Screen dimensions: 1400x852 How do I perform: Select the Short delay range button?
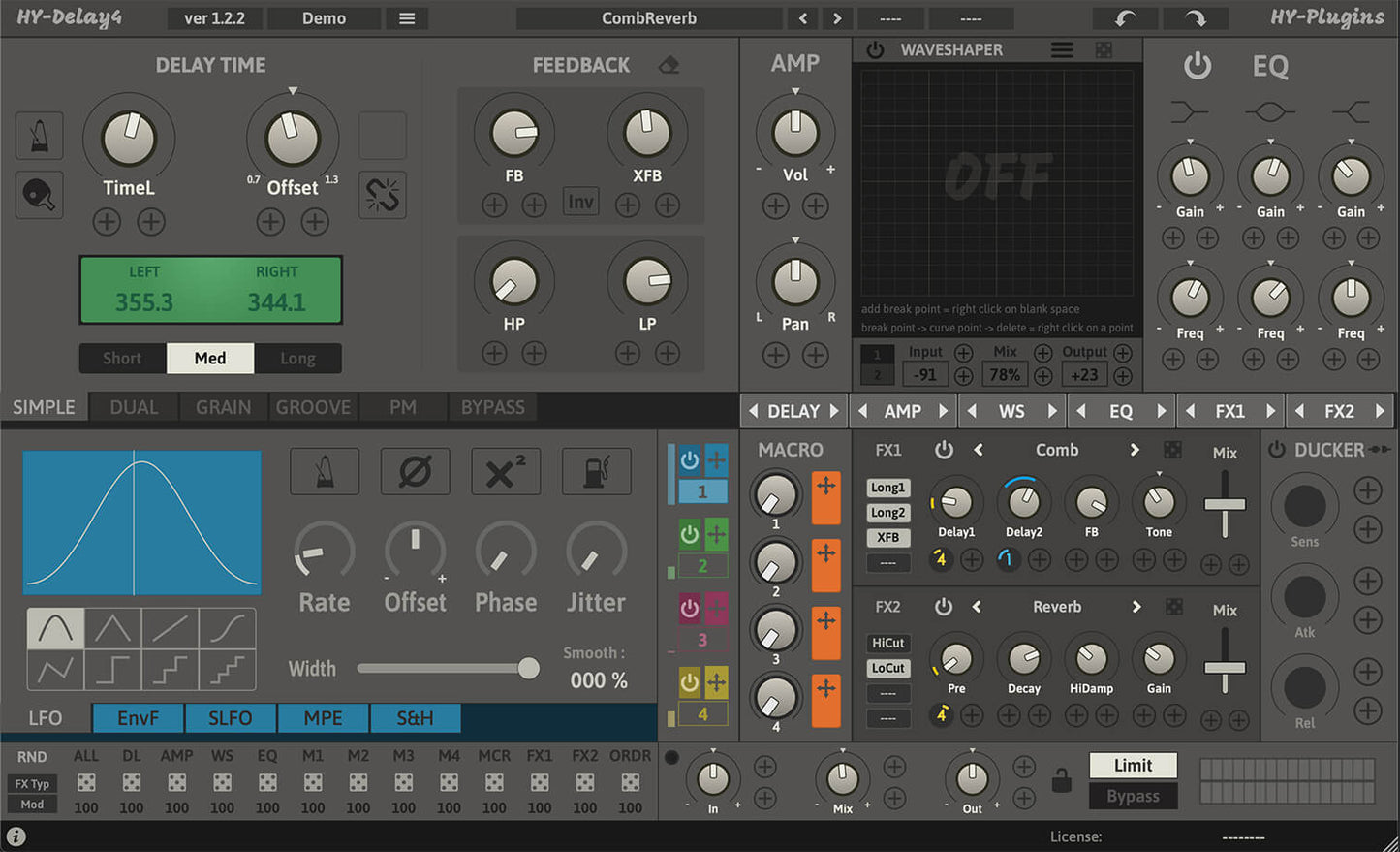[x=122, y=358]
